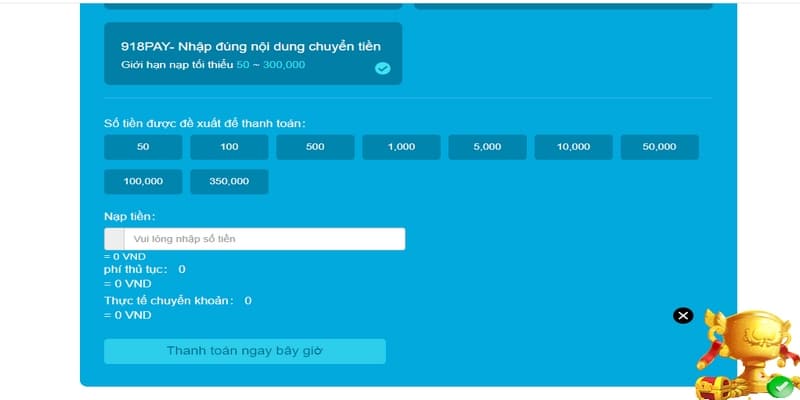800x400 pixels.
Task: Select the 100,000 suggested amount
Action: [x=143, y=182]
